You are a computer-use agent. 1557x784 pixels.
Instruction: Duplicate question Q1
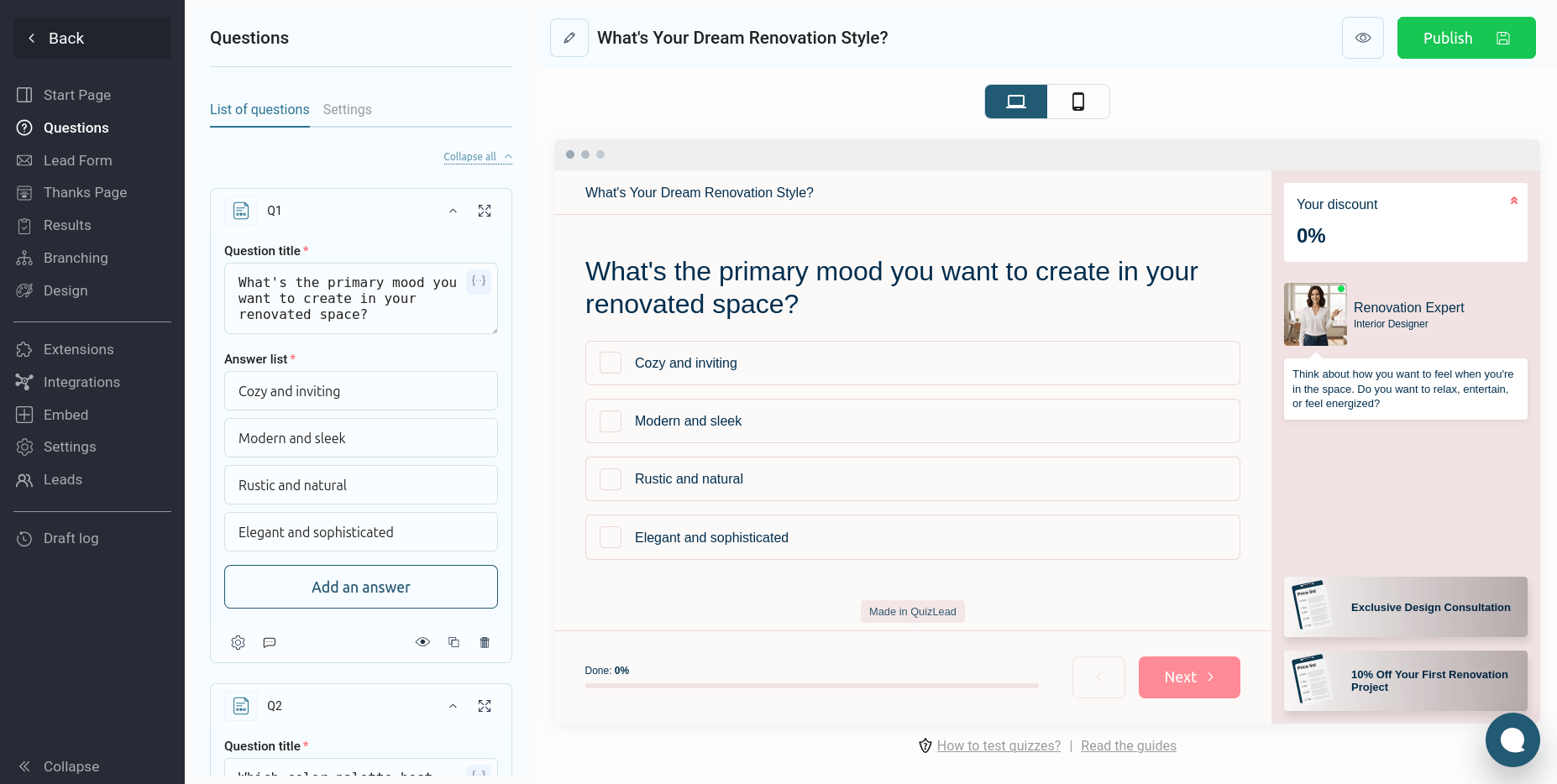tap(453, 642)
